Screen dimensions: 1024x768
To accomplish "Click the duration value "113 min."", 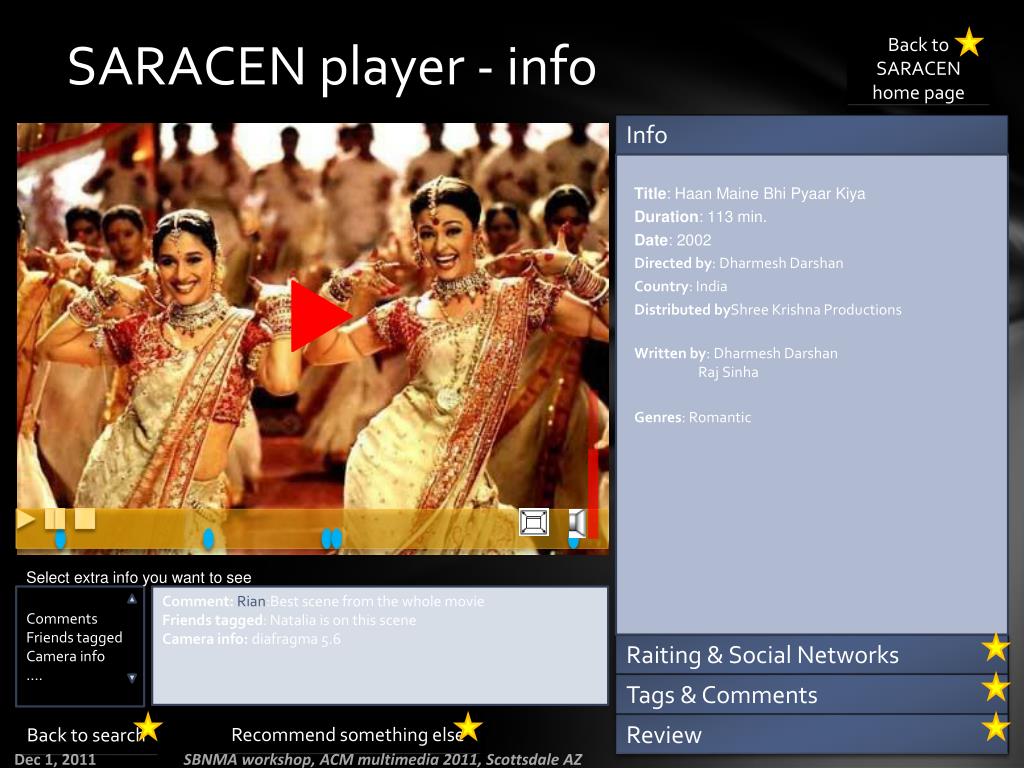I will [737, 217].
